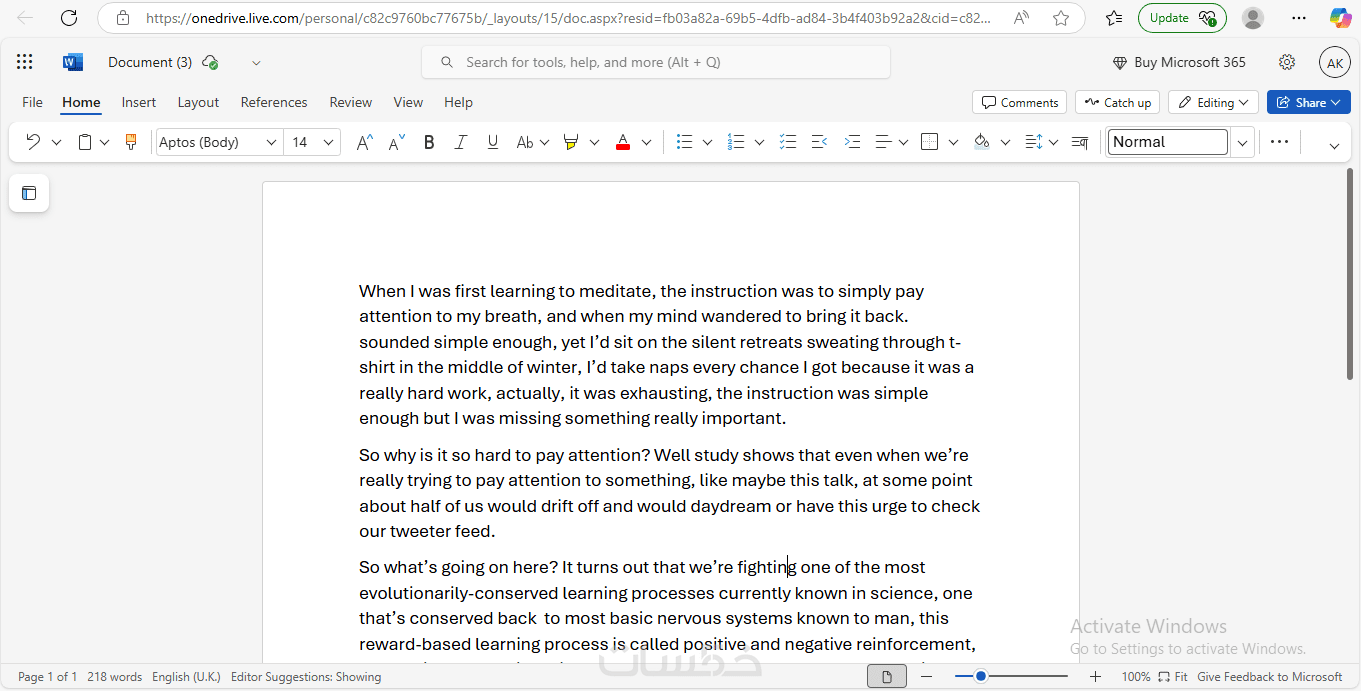Click Give Feedback to Microsoft
This screenshot has height=691, width=1361.
pos(1270,677)
